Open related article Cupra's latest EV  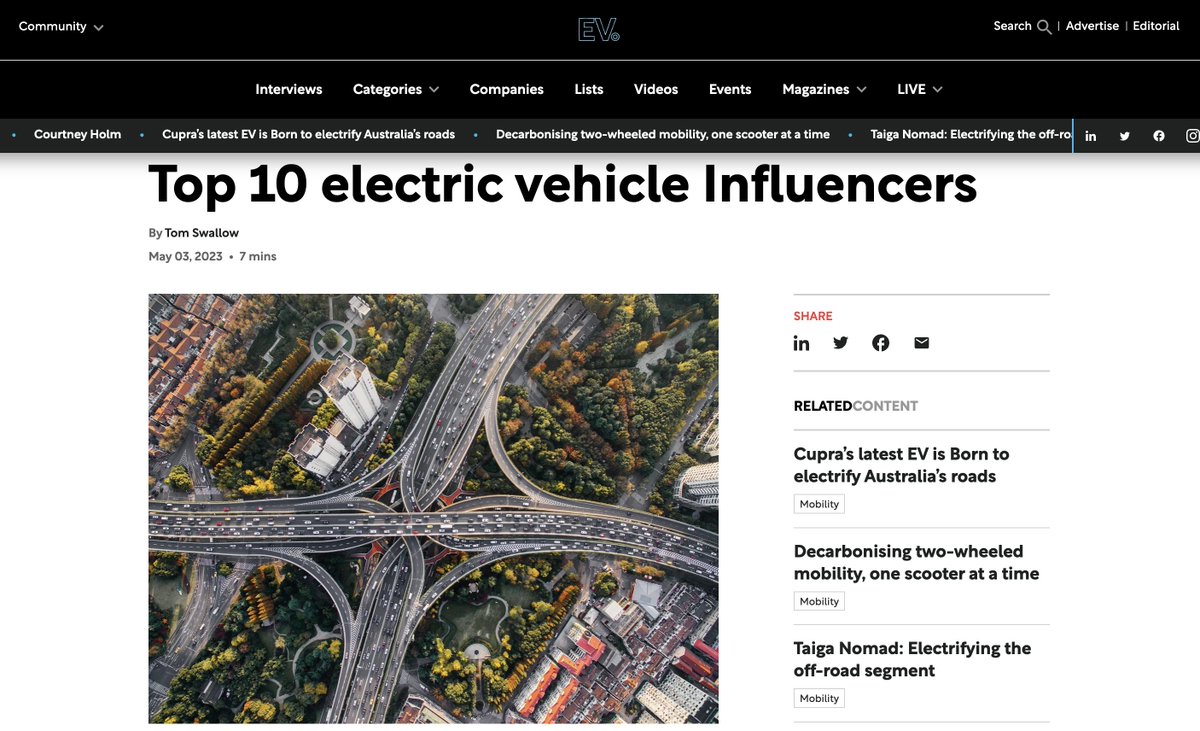pyautogui.click(x=901, y=465)
